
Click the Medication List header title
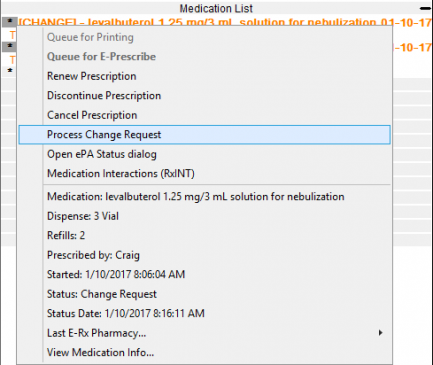pos(216,8)
